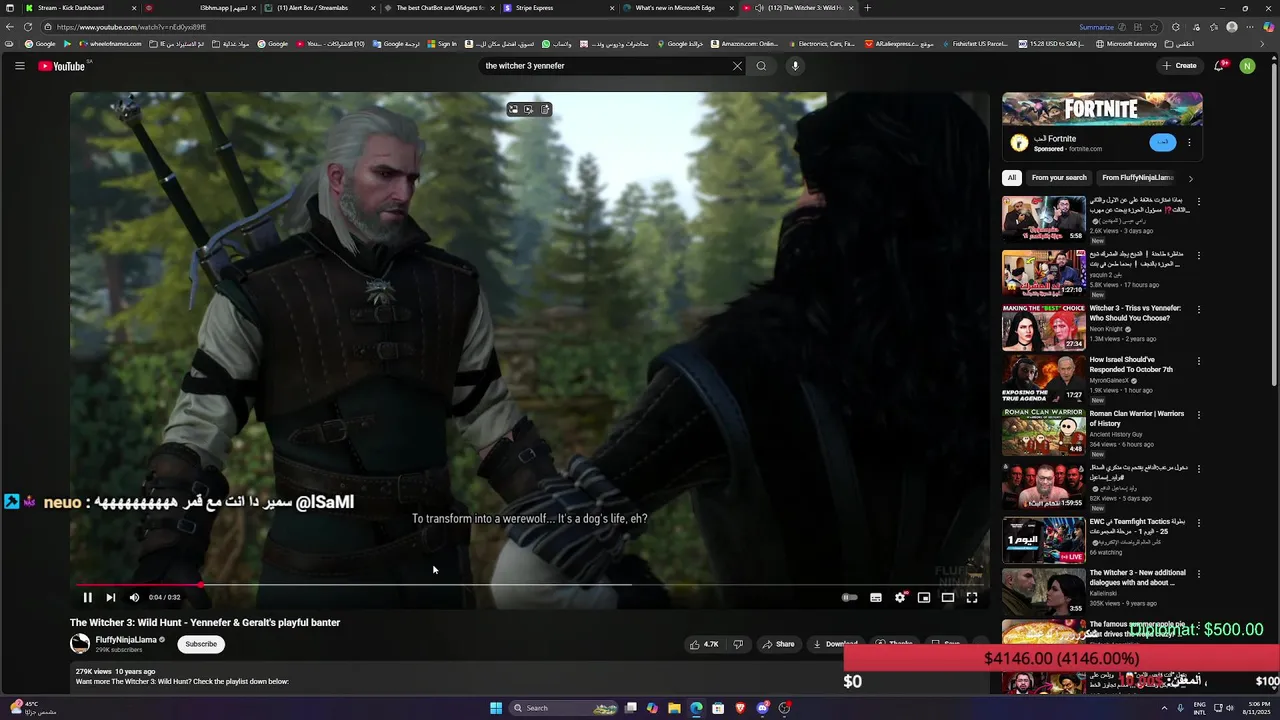Open a new browser tab

click(867, 8)
